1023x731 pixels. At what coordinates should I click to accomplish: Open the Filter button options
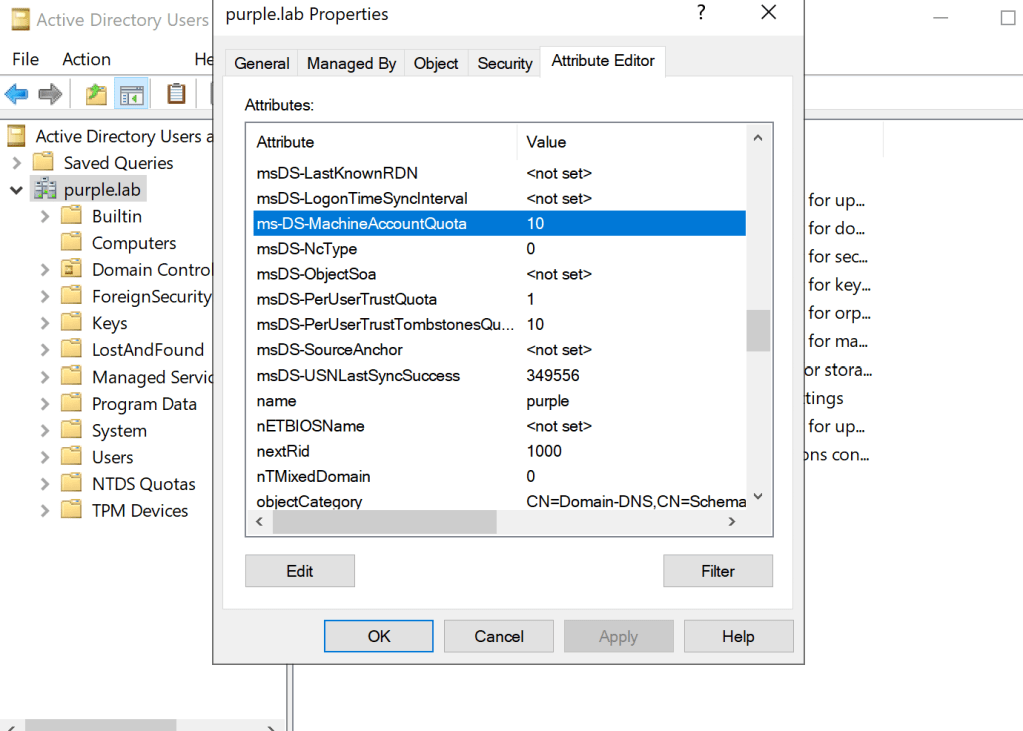(x=717, y=571)
